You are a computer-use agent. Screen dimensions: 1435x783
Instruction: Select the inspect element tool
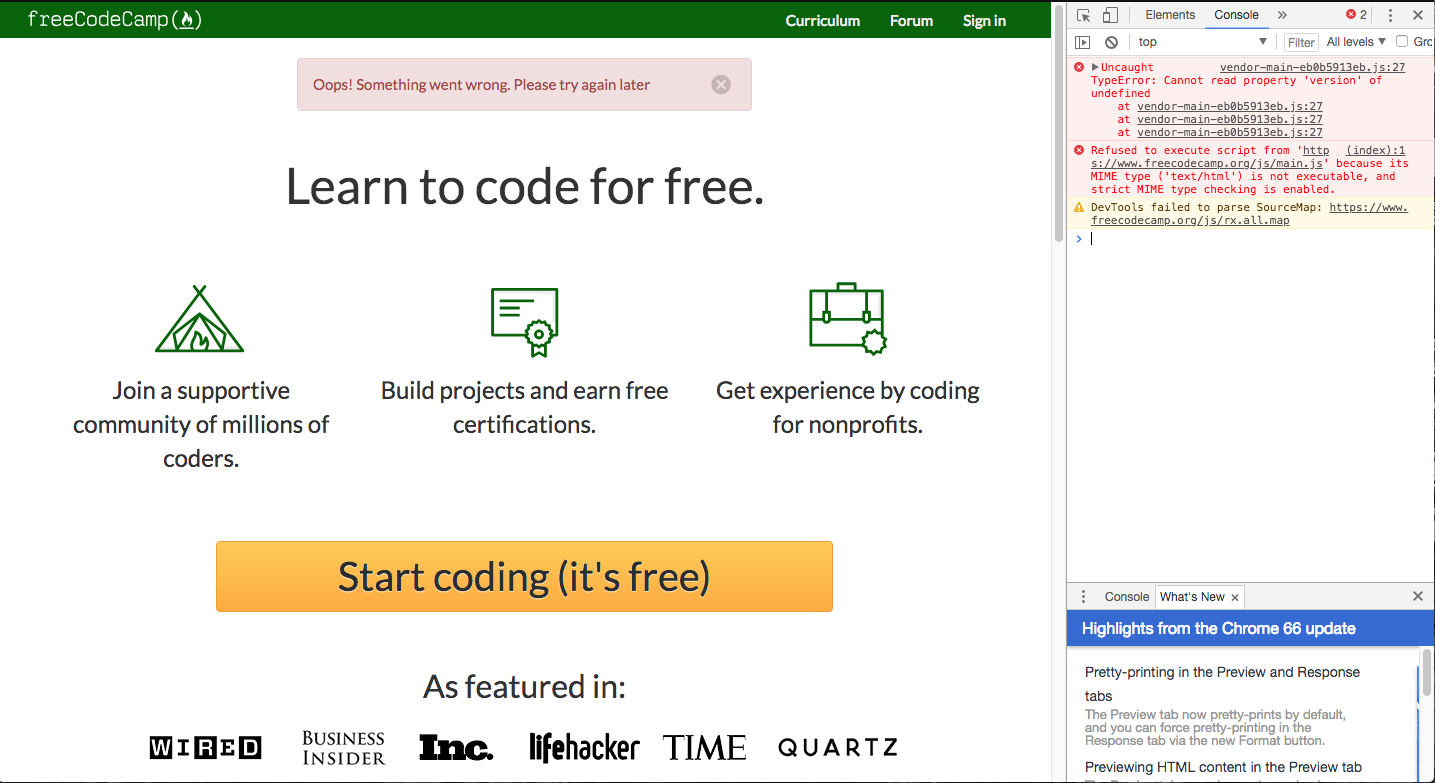[1083, 15]
